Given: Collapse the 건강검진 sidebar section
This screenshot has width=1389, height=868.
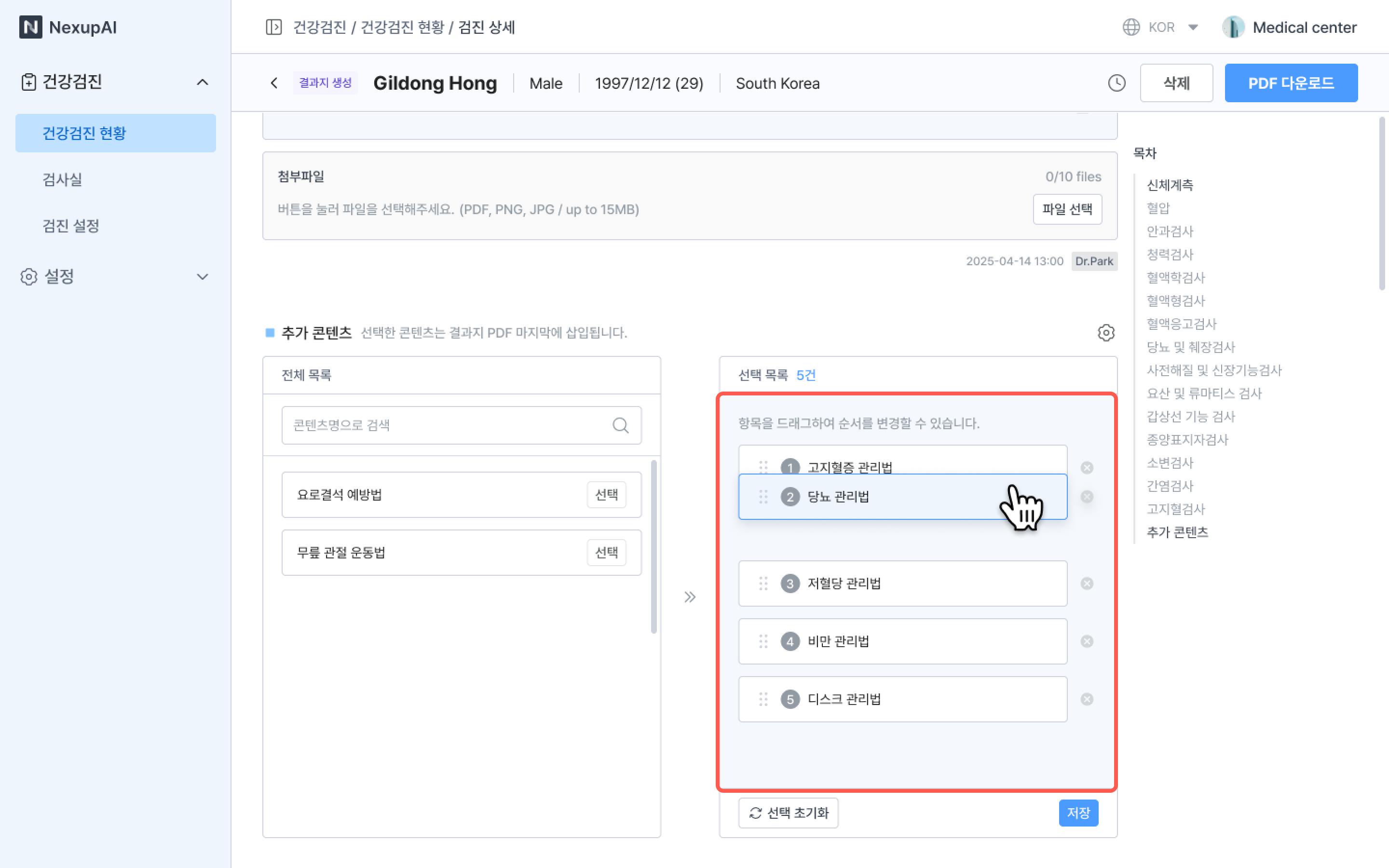Looking at the screenshot, I should [x=202, y=82].
